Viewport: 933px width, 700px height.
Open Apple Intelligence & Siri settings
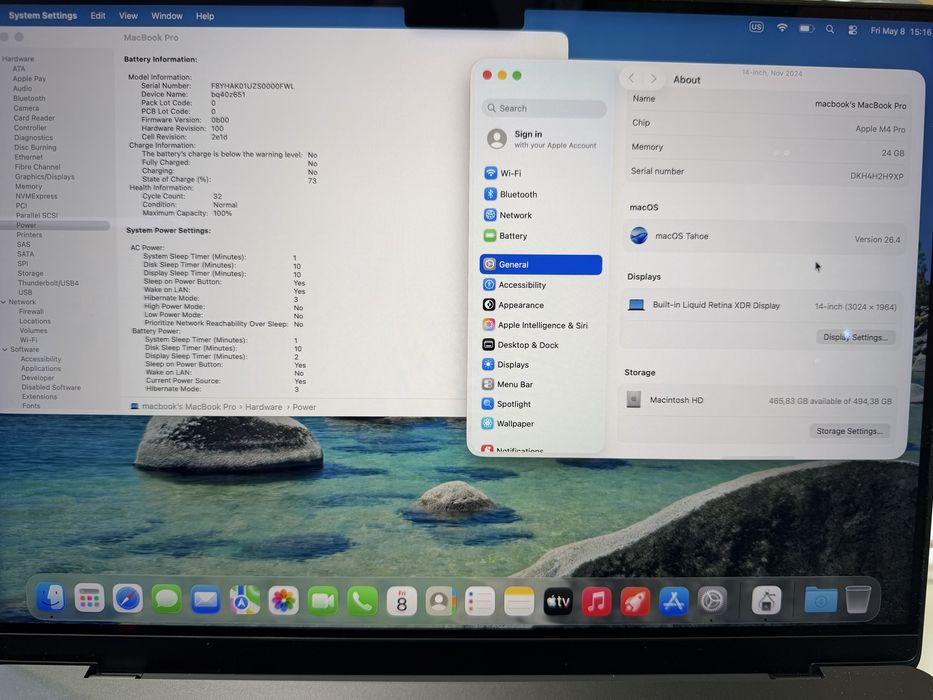(541, 325)
